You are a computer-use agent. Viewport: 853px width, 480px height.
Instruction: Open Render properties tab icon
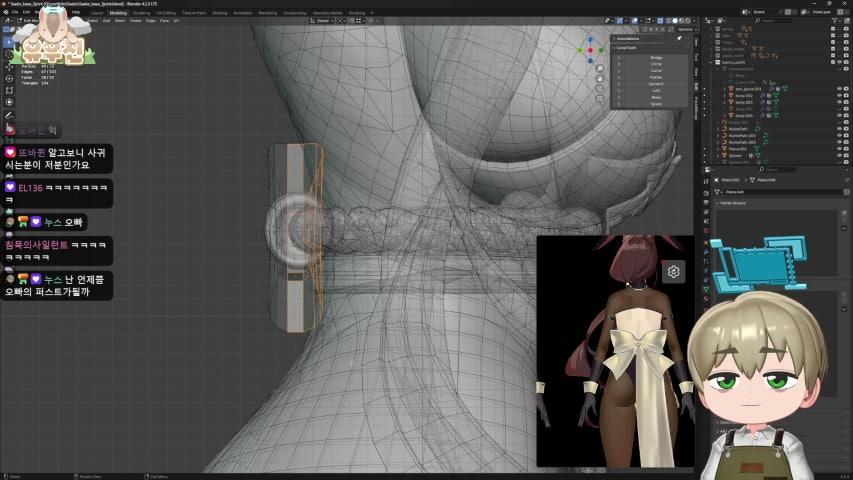[706, 193]
